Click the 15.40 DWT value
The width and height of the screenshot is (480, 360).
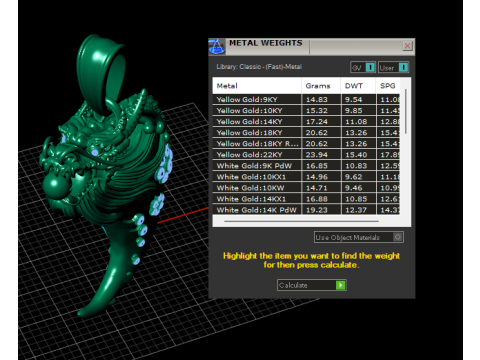pyautogui.click(x=356, y=154)
